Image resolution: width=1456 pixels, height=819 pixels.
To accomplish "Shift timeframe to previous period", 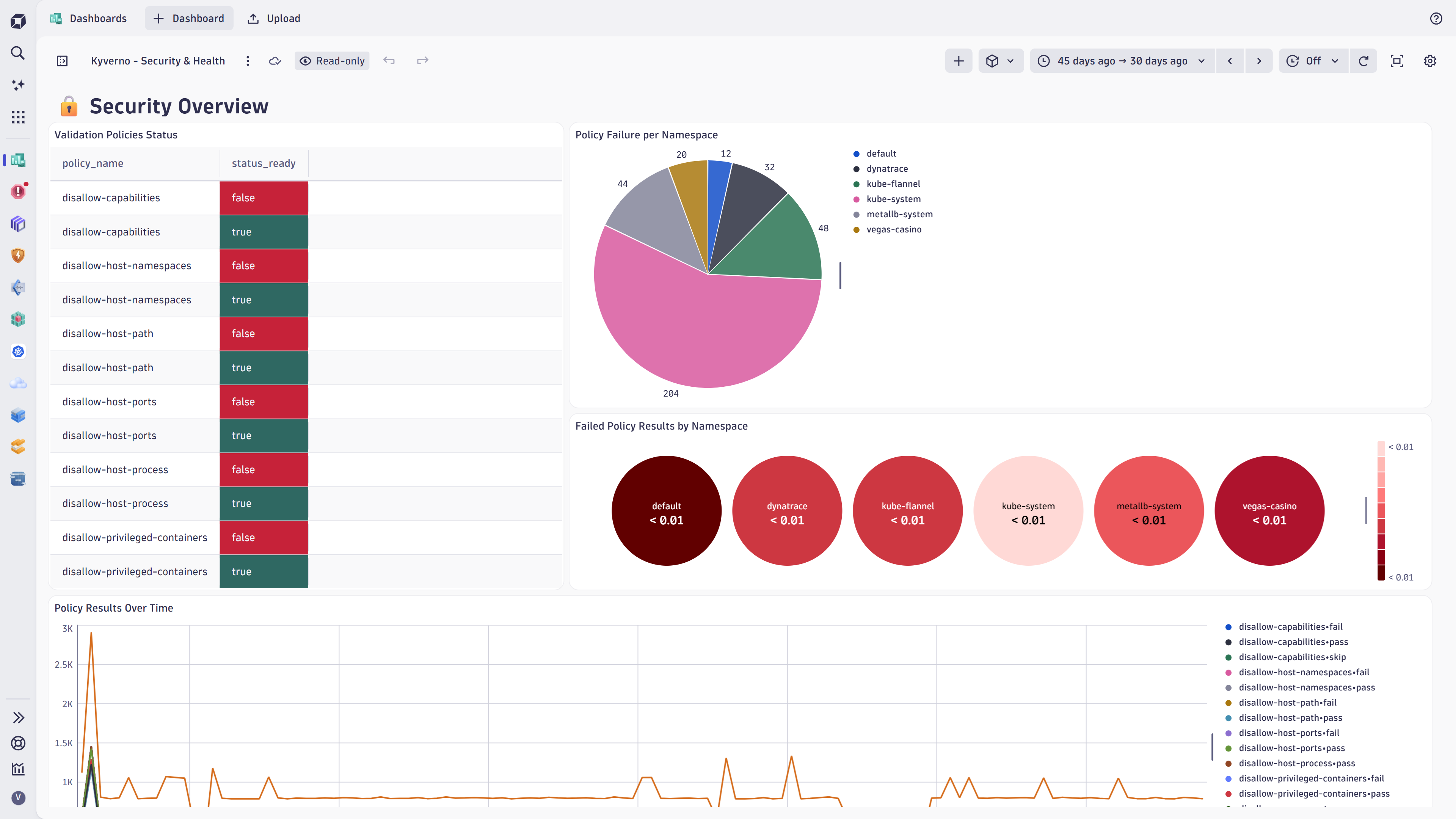I will pos(1229,61).
